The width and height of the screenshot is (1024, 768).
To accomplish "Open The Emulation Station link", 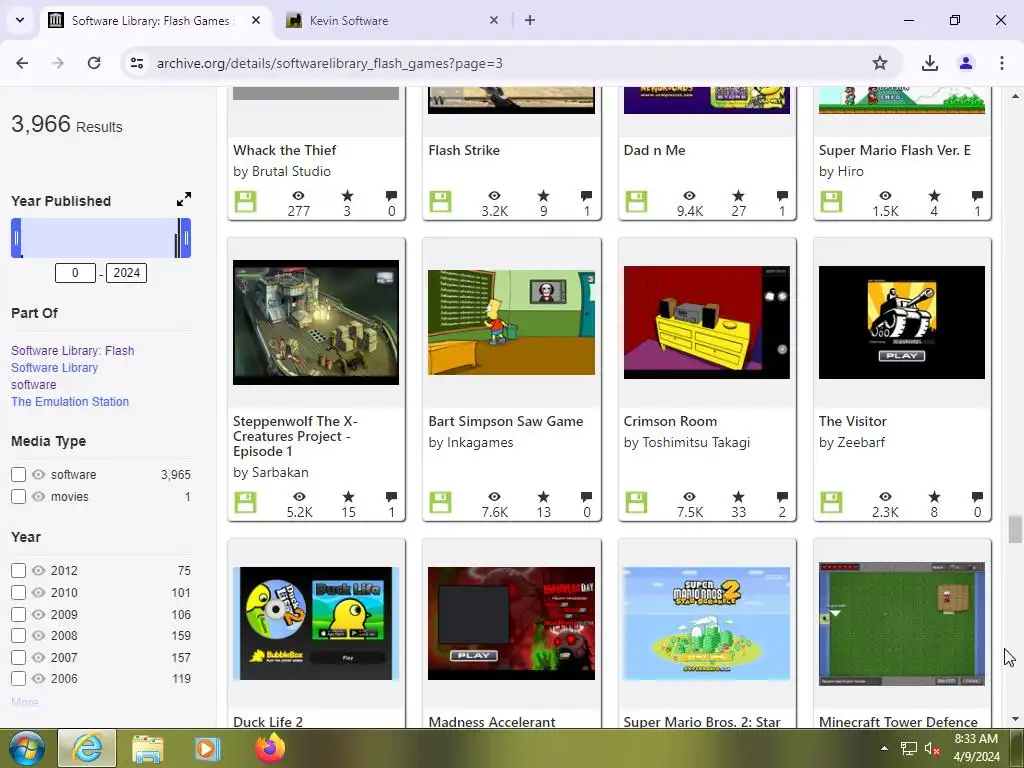I will (70, 402).
